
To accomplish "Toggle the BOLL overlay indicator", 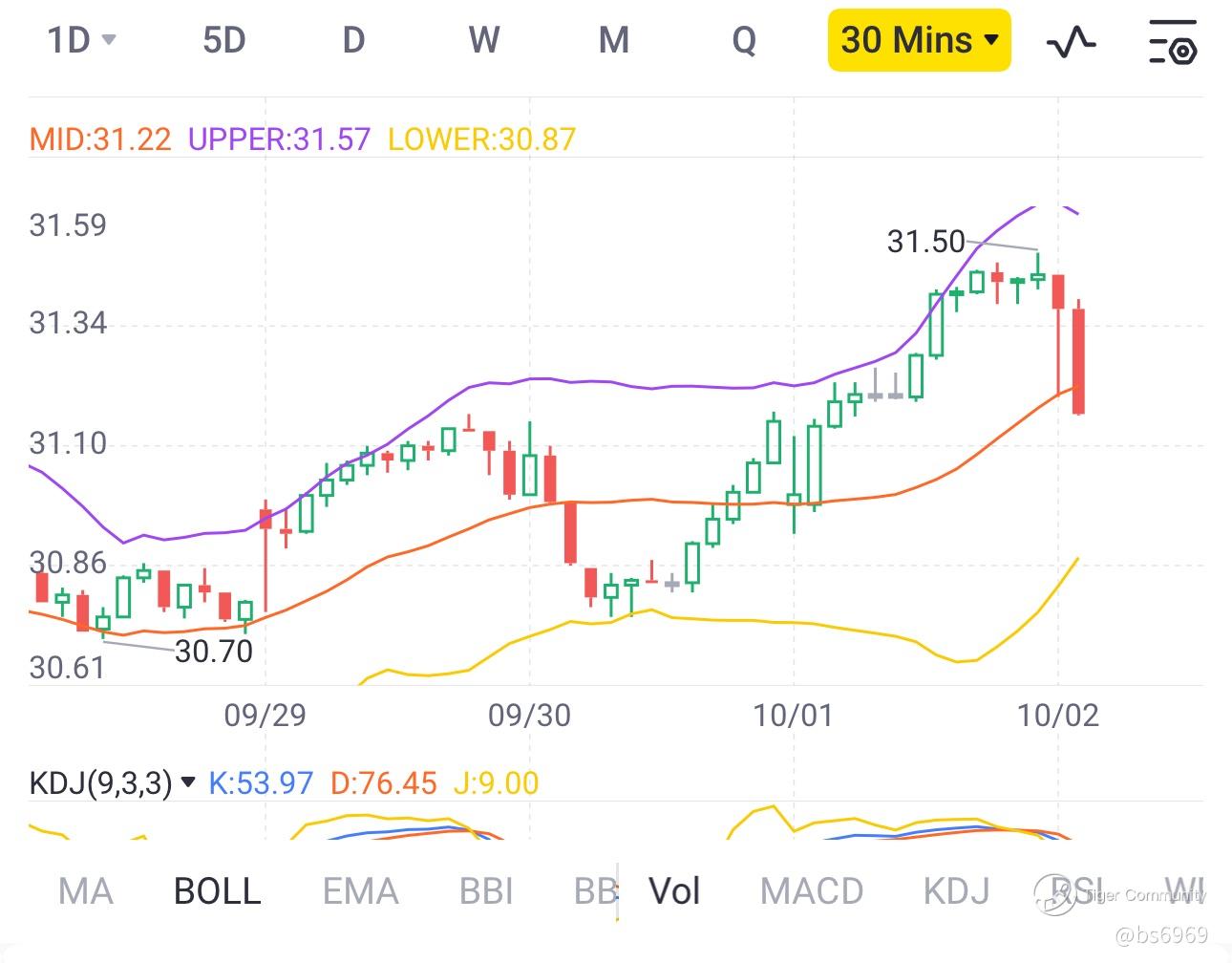I will 217,891.
